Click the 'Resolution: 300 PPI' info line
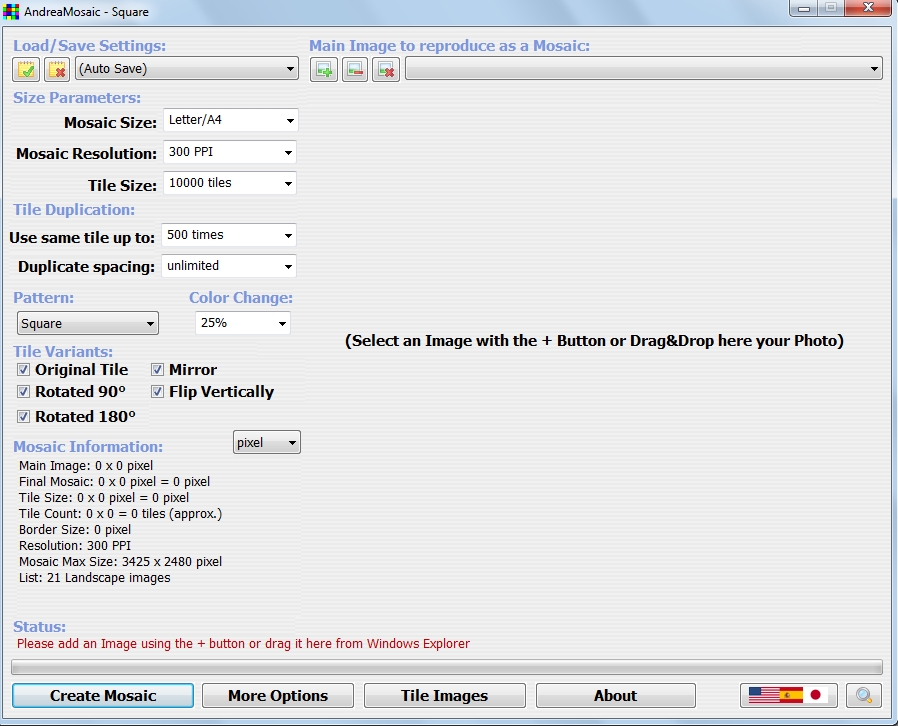Screen dimensions: 898x726 coord(75,546)
